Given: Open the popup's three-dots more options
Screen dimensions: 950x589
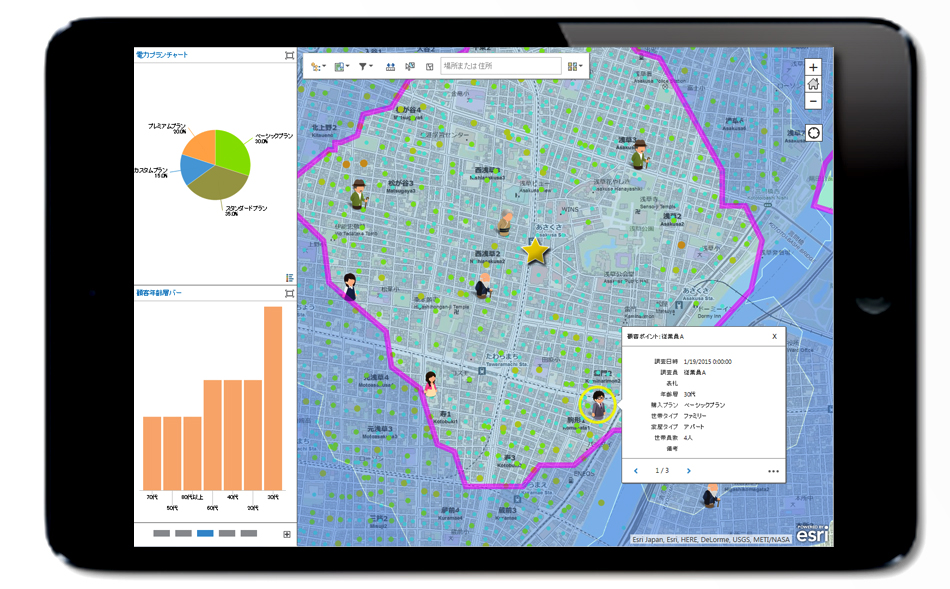Looking at the screenshot, I should (773, 470).
